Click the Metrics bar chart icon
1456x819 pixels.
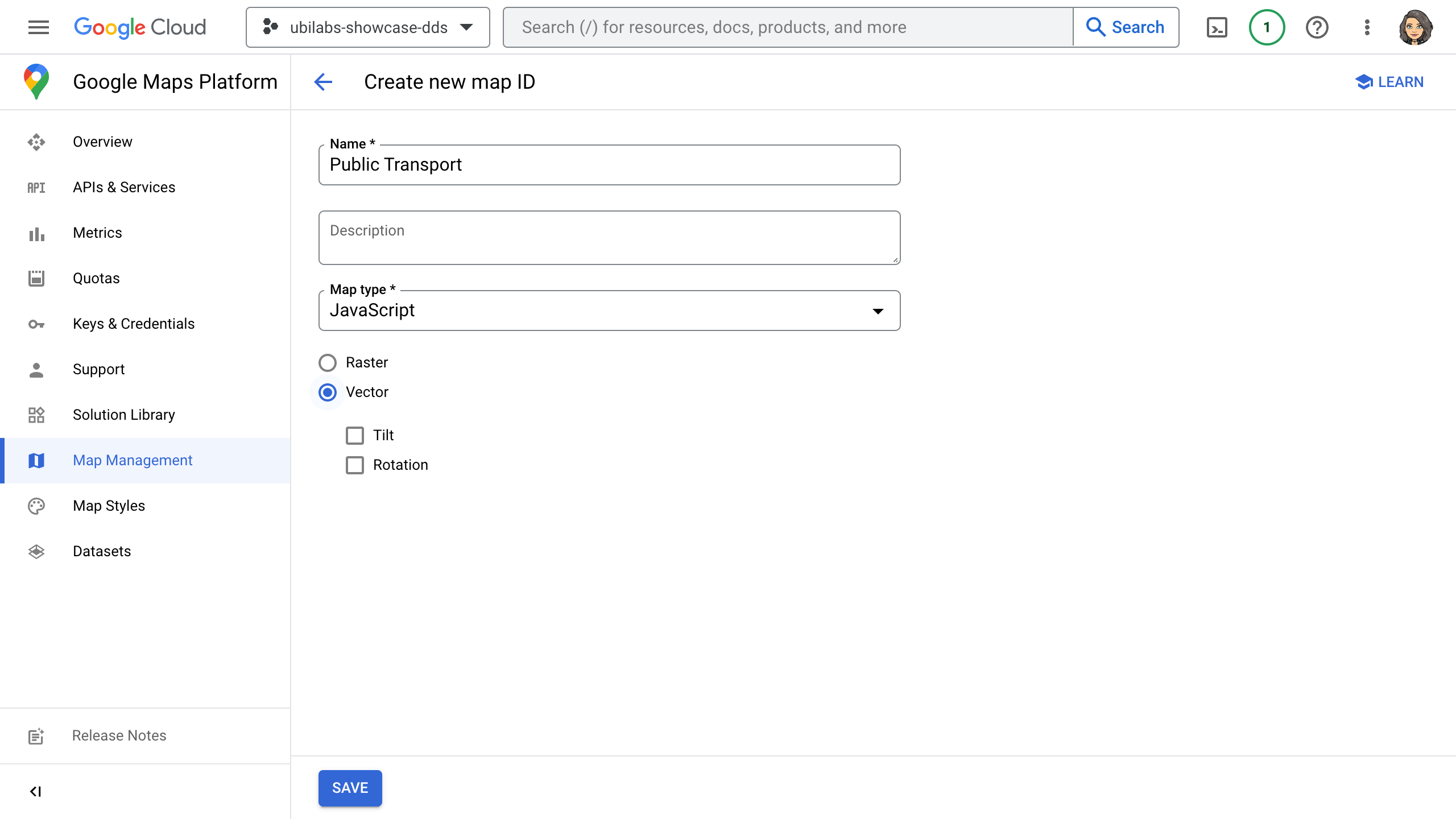[36, 234]
